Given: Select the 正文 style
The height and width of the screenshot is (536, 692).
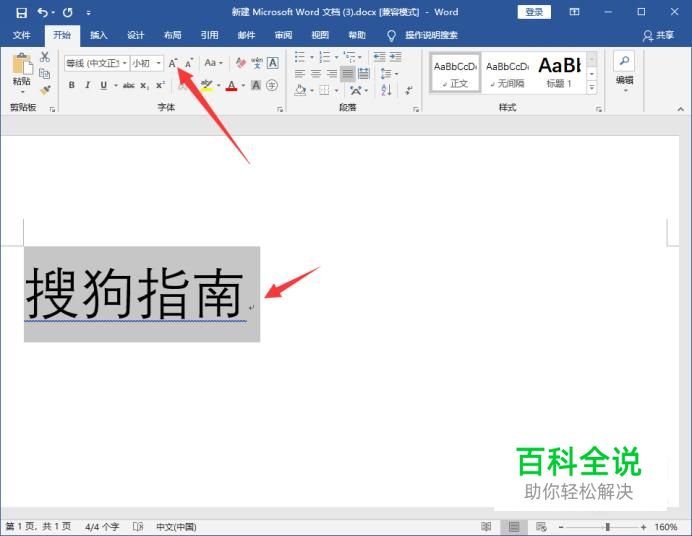Looking at the screenshot, I should click(x=455, y=73).
